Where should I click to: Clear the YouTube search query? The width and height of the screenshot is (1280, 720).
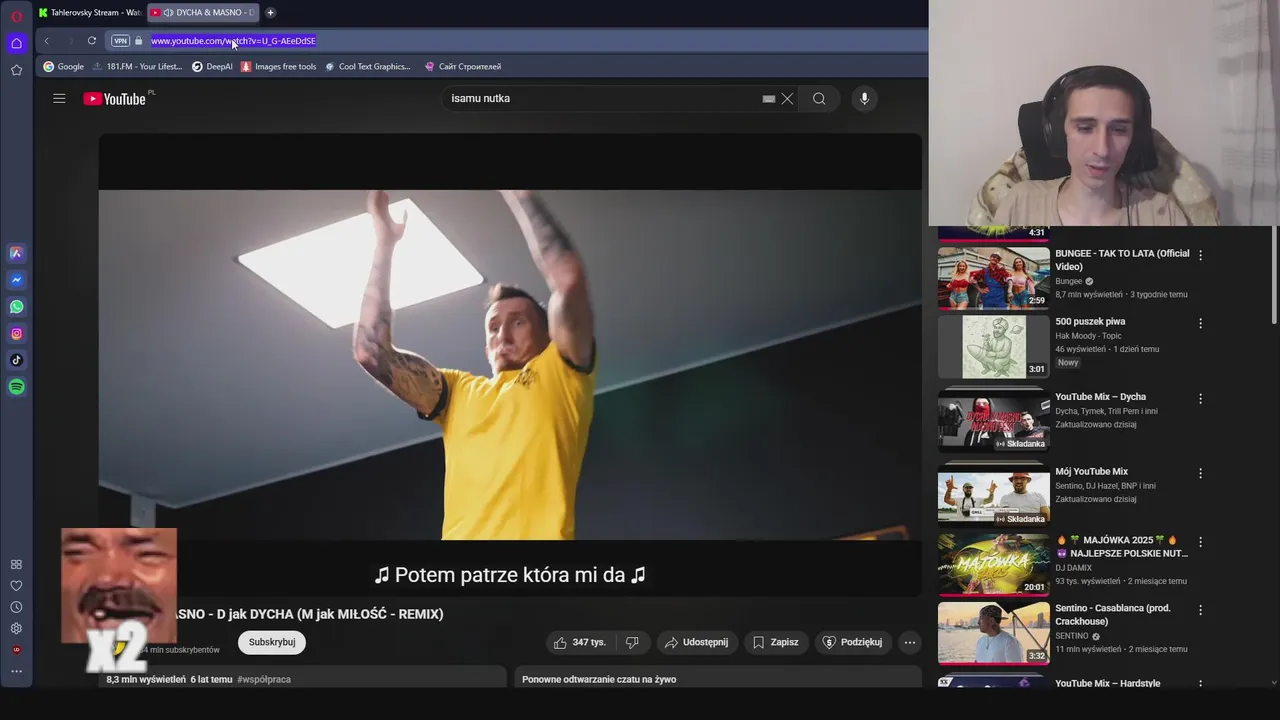[x=787, y=99]
